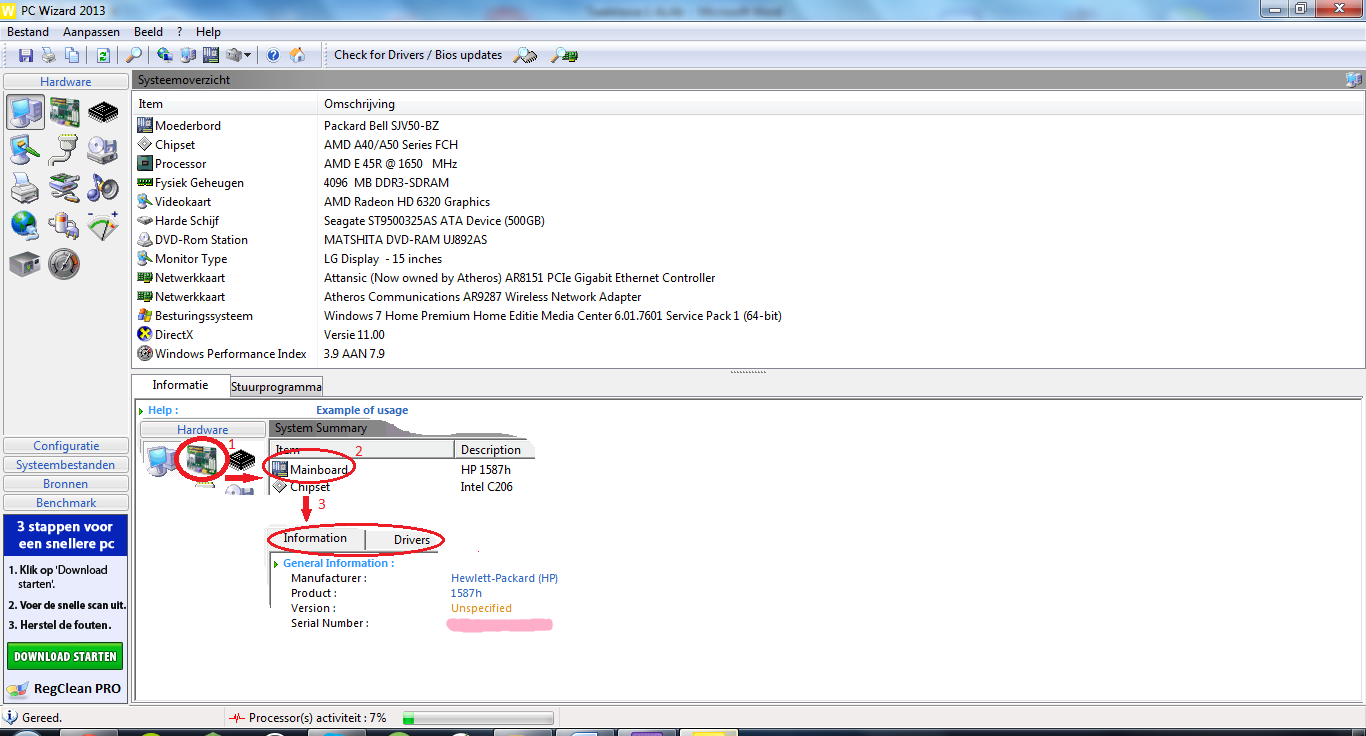Select the Drives CD and floppy icon

(103, 150)
